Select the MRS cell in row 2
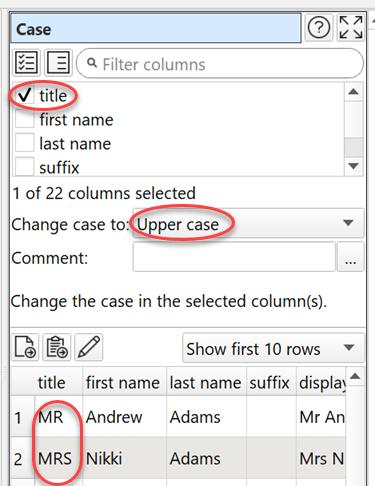Viewport: 375px width, 486px height. 58,458
